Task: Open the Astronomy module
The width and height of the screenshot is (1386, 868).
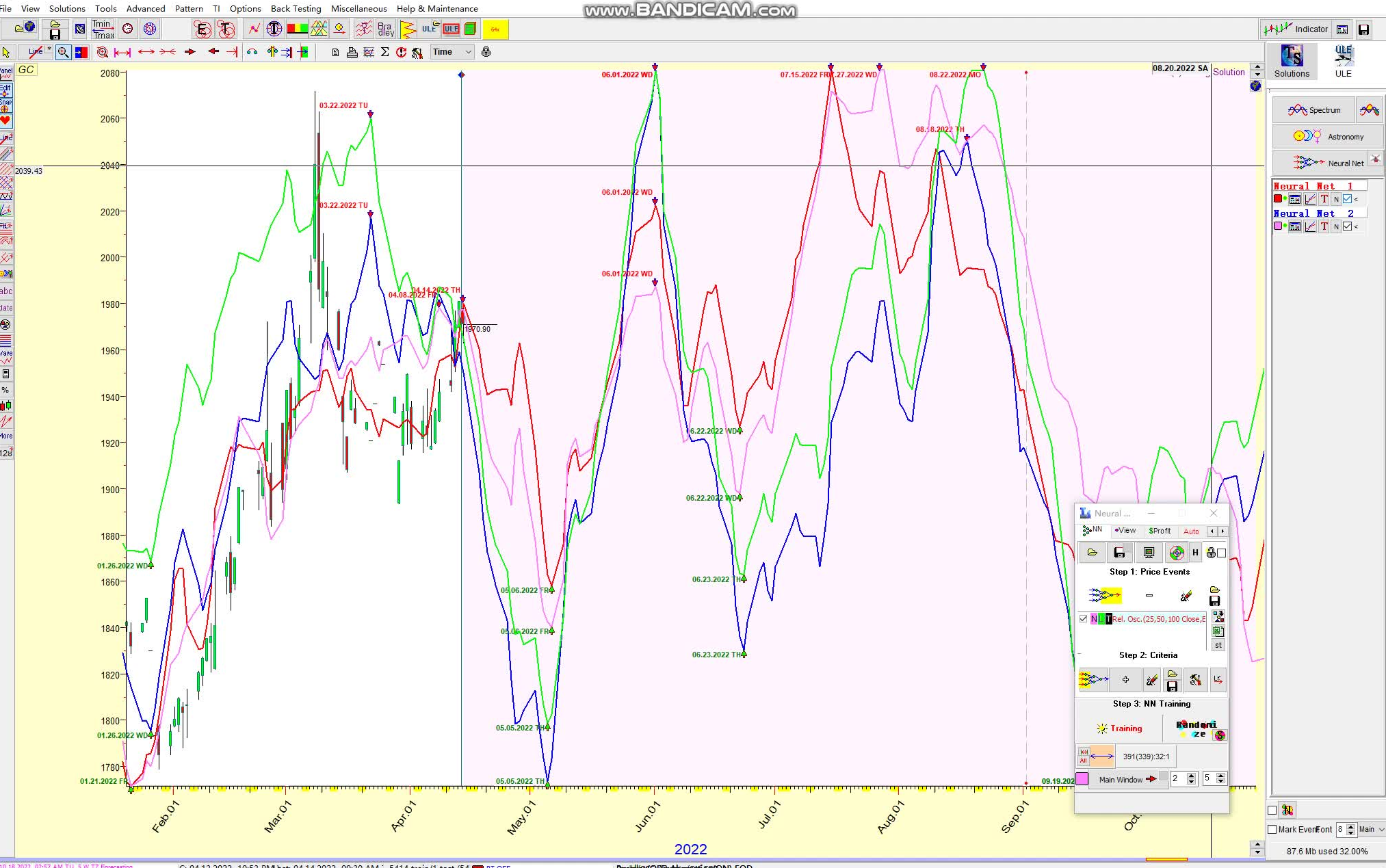Action: pos(1327,137)
